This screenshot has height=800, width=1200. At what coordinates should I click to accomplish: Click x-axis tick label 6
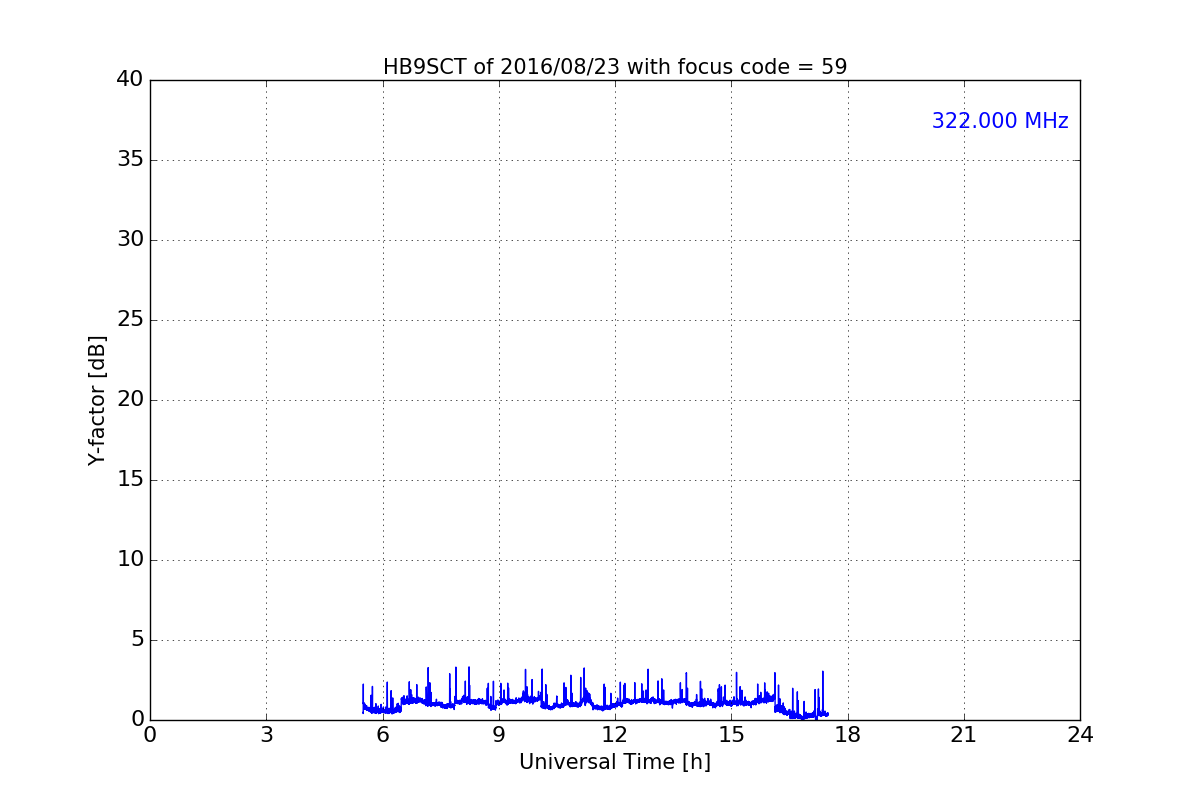click(x=382, y=735)
